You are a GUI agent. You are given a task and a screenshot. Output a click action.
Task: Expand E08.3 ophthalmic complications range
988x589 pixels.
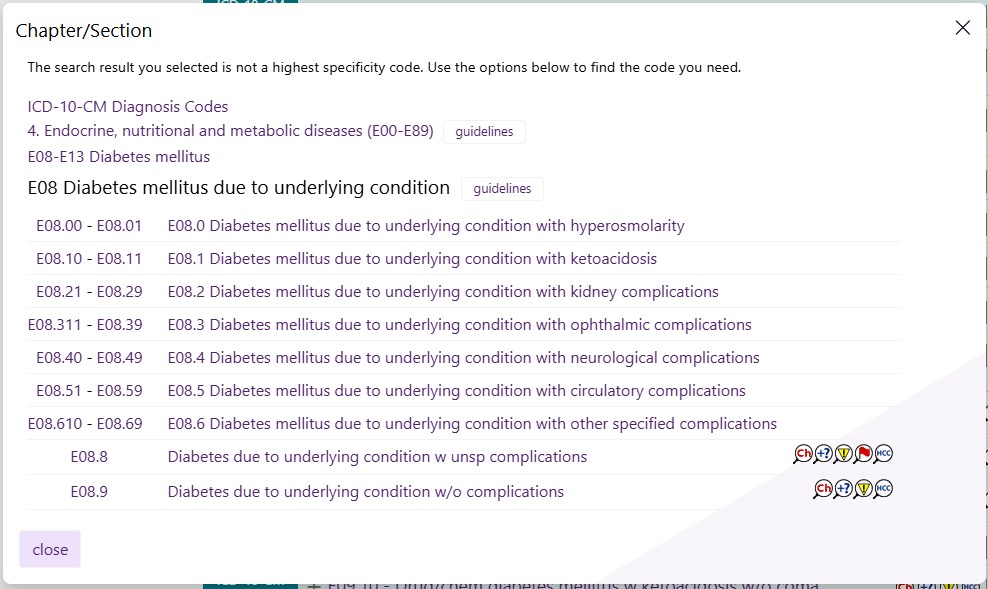pyautogui.click(x=459, y=324)
